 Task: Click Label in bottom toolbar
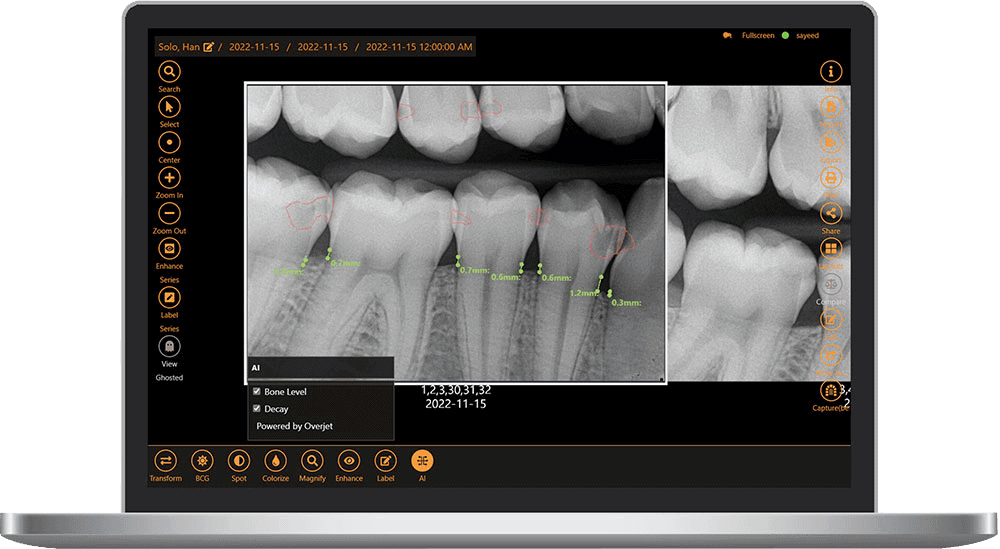pyautogui.click(x=386, y=460)
